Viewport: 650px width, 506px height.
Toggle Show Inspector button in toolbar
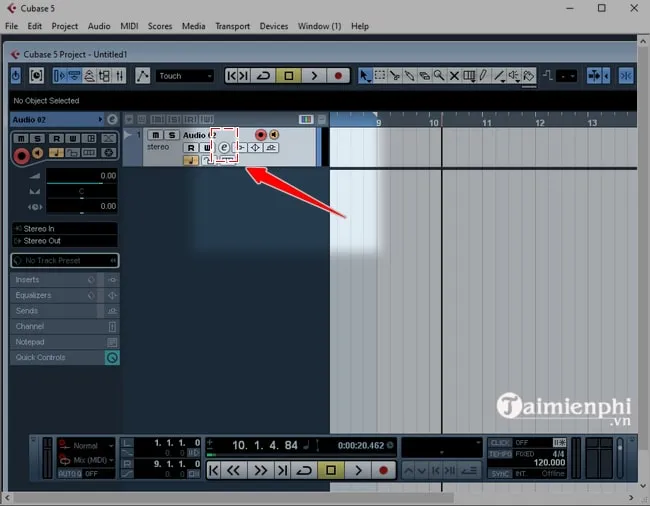(59, 76)
